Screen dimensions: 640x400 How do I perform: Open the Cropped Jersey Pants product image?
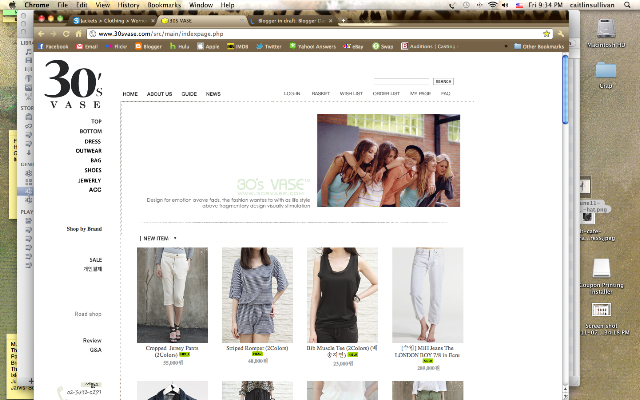tap(172, 295)
